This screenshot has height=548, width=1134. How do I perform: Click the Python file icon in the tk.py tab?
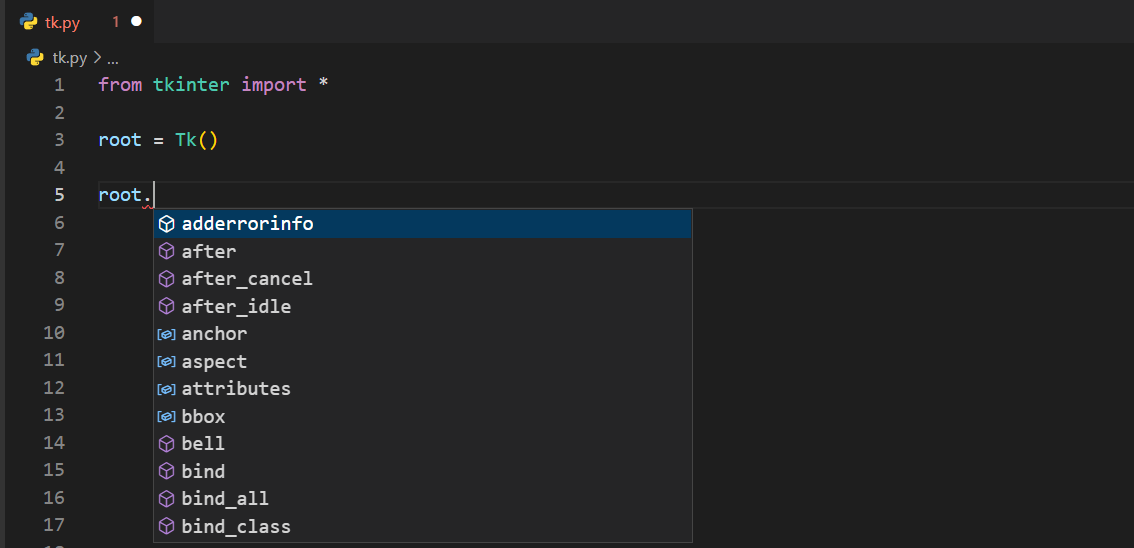click(x=29, y=21)
